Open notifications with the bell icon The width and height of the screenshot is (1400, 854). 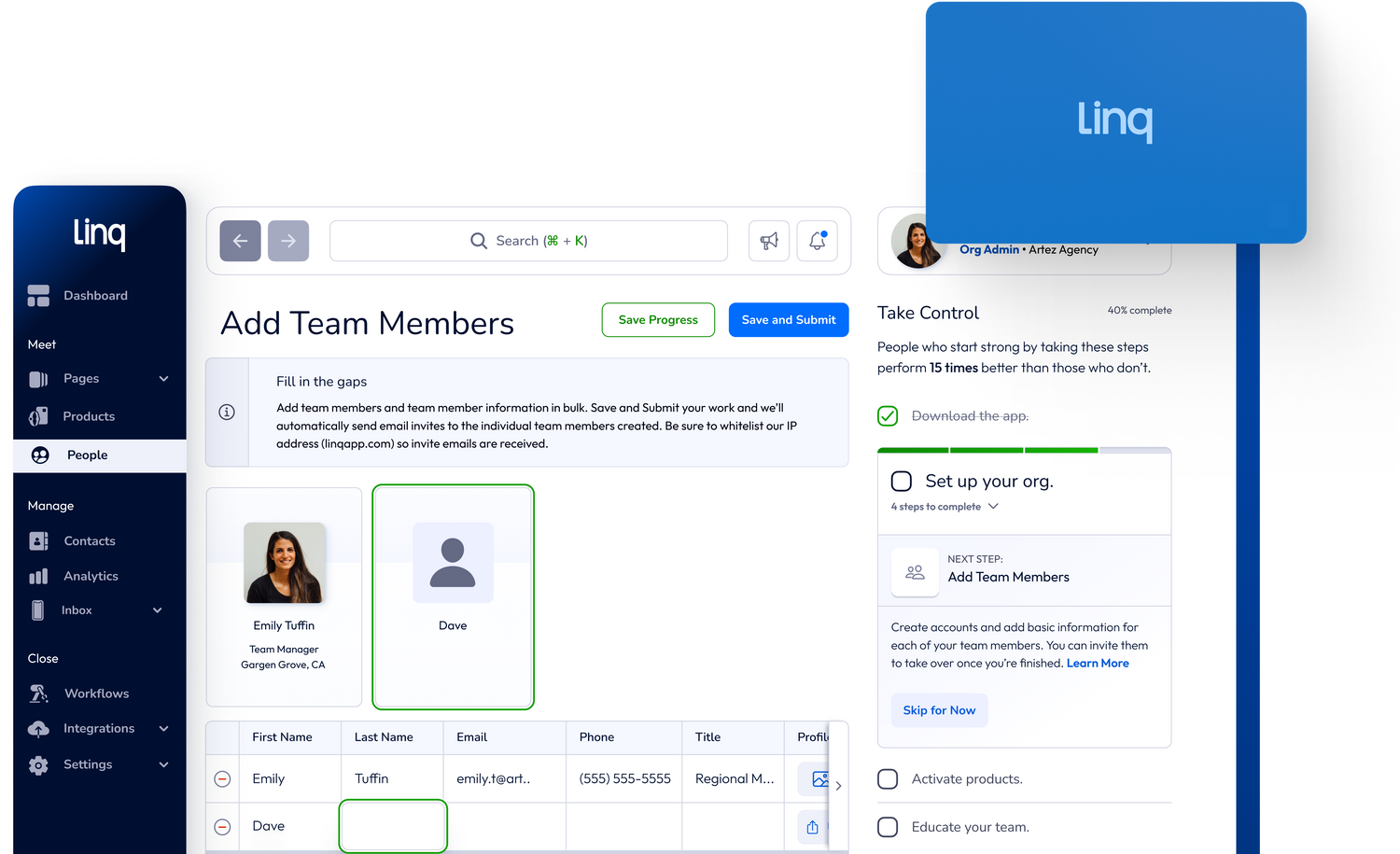pyautogui.click(x=817, y=241)
